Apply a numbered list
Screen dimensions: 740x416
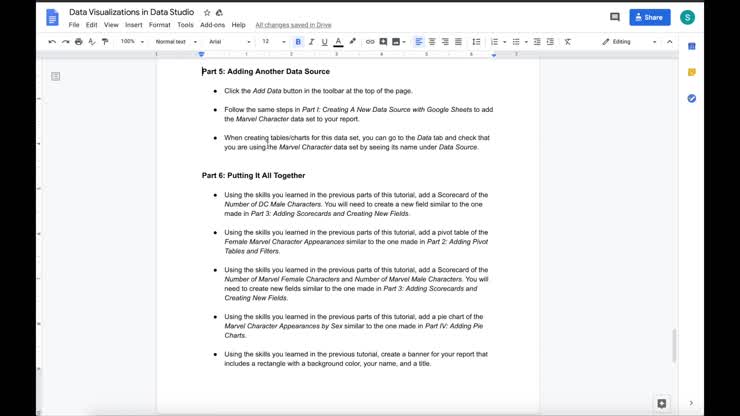494,42
